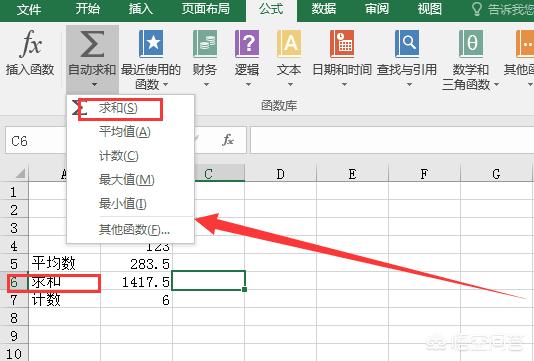The height and width of the screenshot is (361, 534).
Task: Choose More Functions 其他函数(F)... from menu
Action: click(x=130, y=230)
